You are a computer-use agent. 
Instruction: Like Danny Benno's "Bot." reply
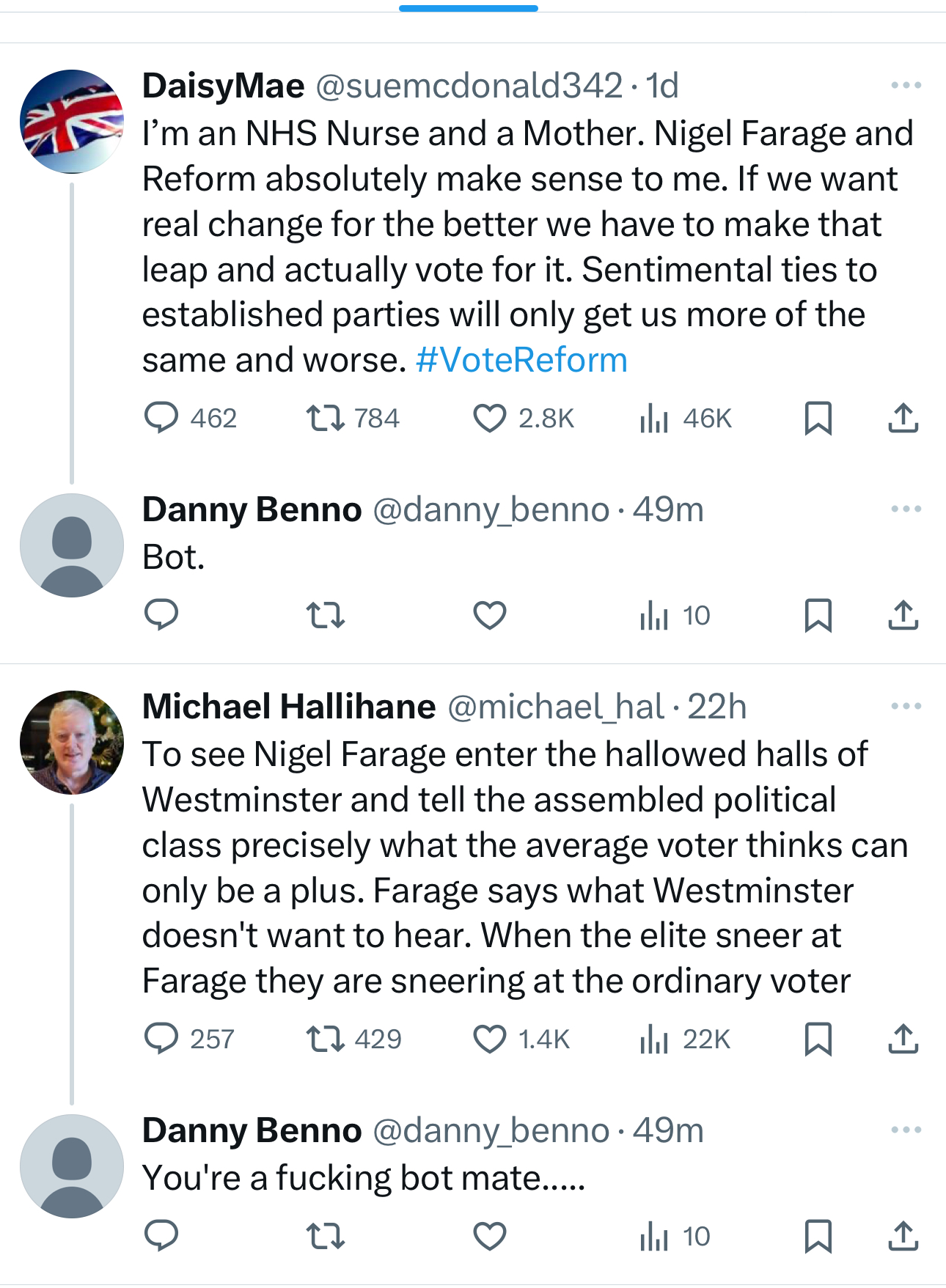[489, 615]
